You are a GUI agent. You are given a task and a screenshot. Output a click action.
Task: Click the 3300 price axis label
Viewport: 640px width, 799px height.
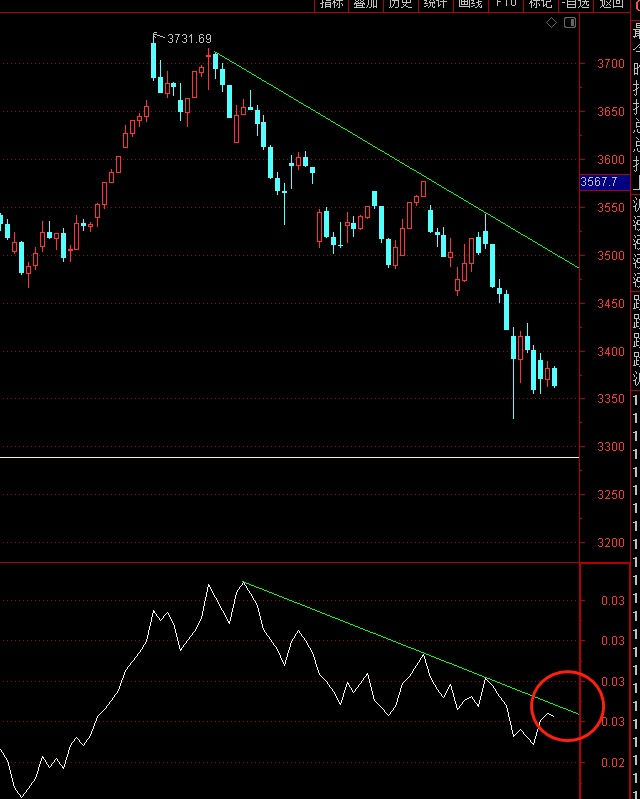611,446
